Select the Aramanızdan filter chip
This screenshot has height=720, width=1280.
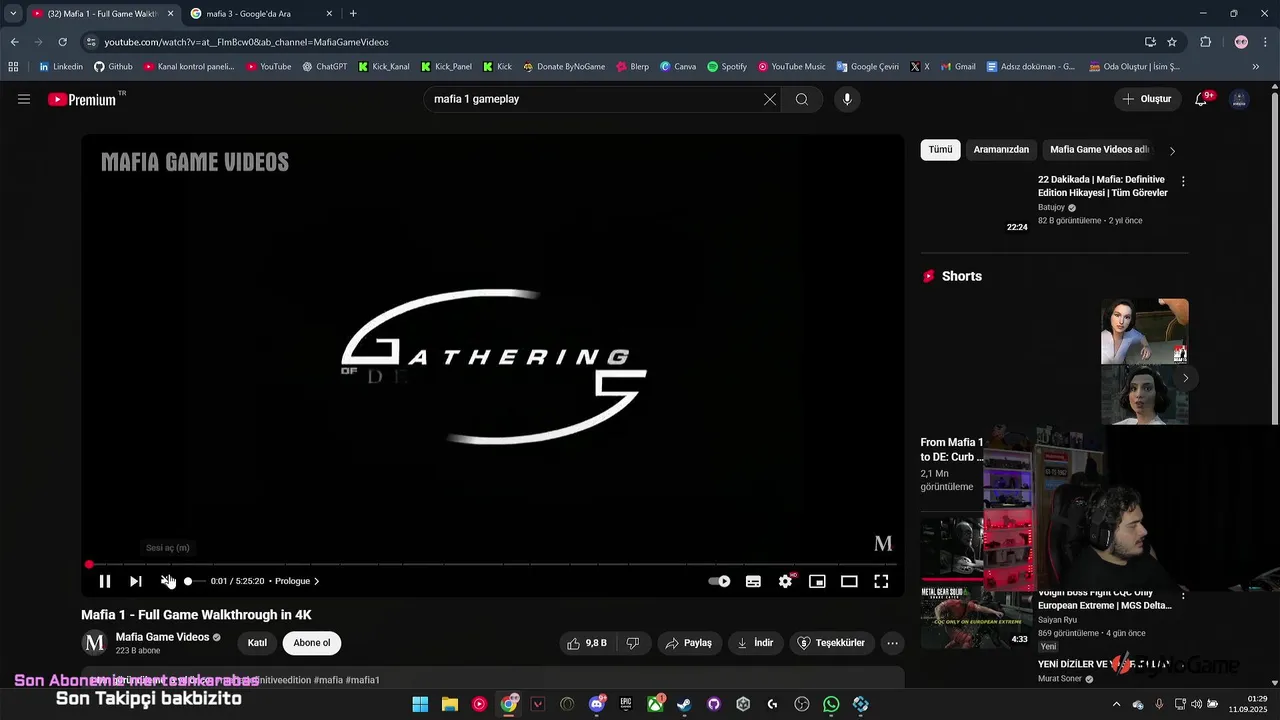click(1001, 150)
